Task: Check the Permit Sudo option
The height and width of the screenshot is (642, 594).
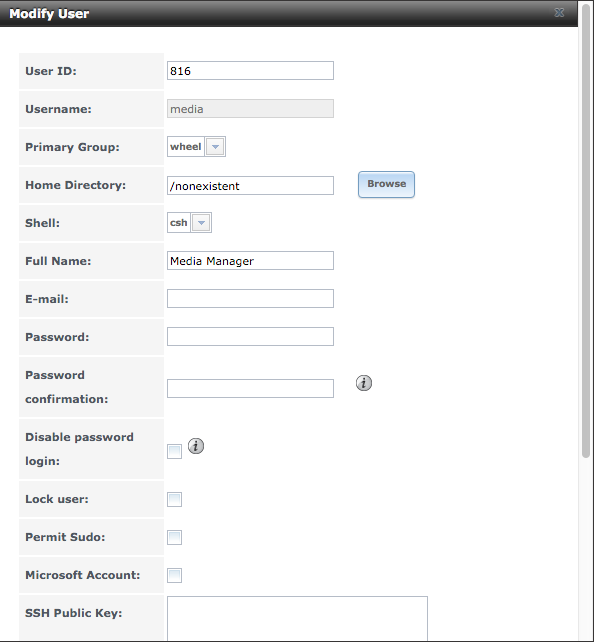Action: tap(174, 538)
